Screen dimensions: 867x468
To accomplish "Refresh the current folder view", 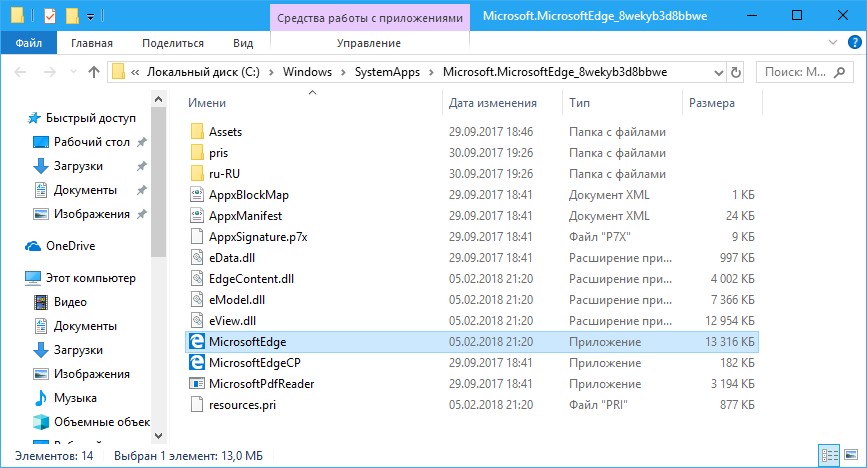I will point(736,72).
